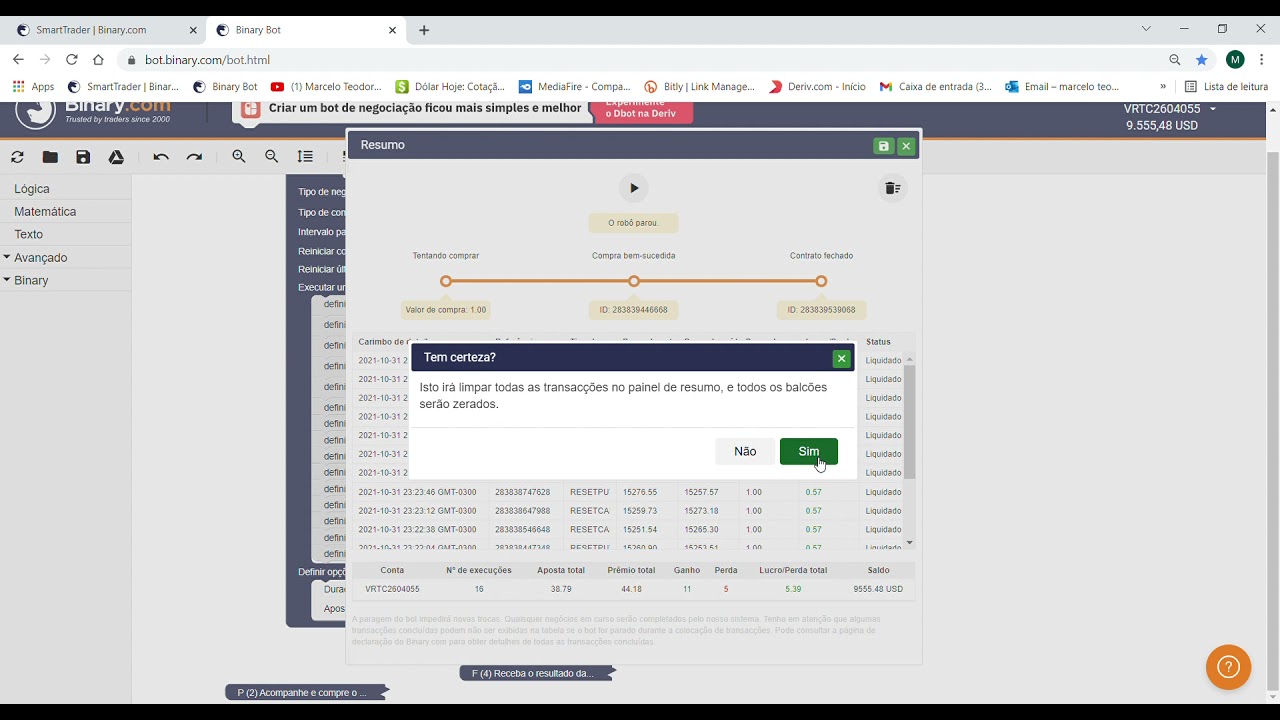Click Lucro/Perda total value 5.39
Viewport: 1280px width, 720px height.
[x=793, y=589]
